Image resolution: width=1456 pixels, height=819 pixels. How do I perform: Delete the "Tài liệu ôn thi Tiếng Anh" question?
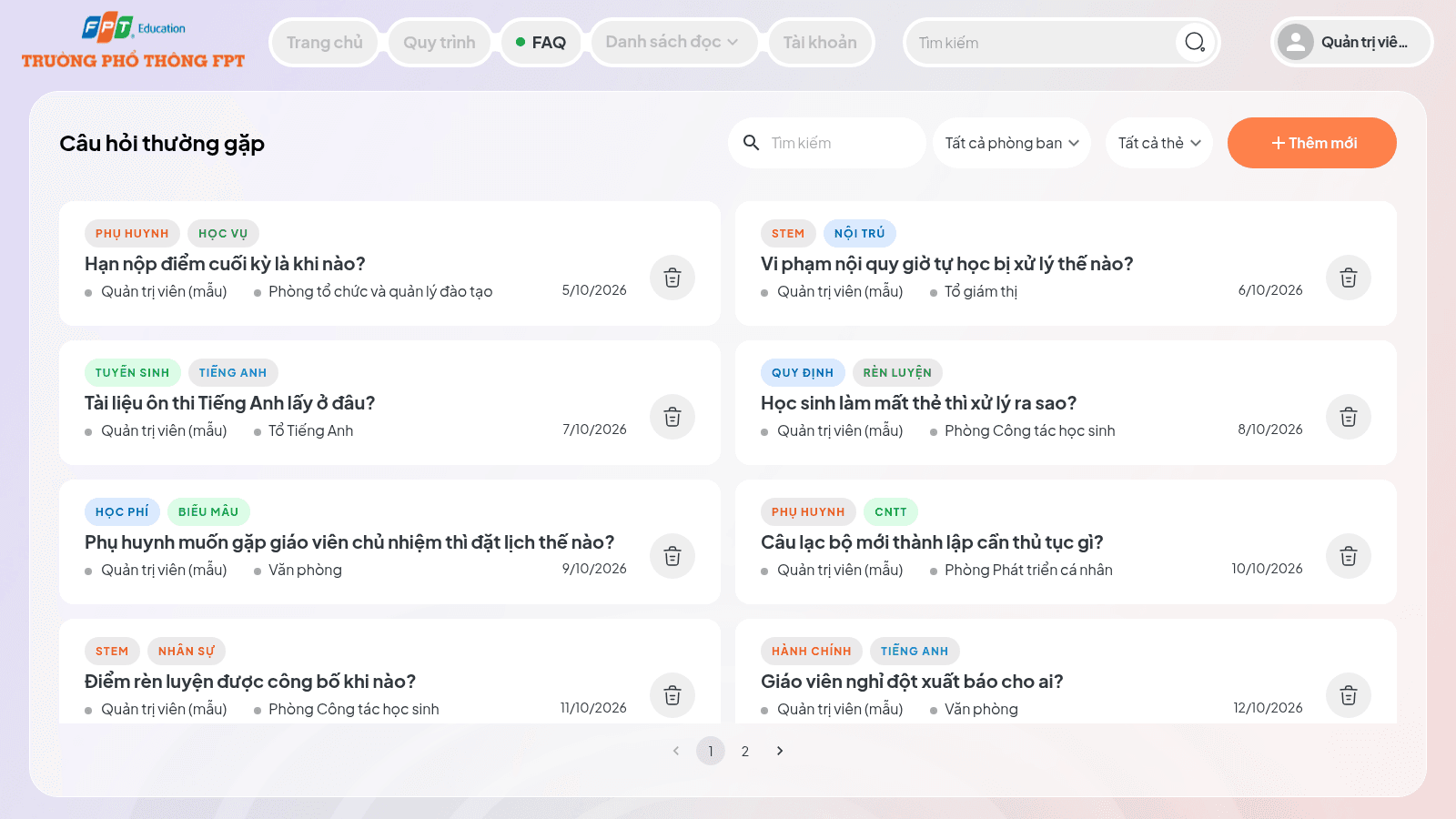tap(672, 417)
